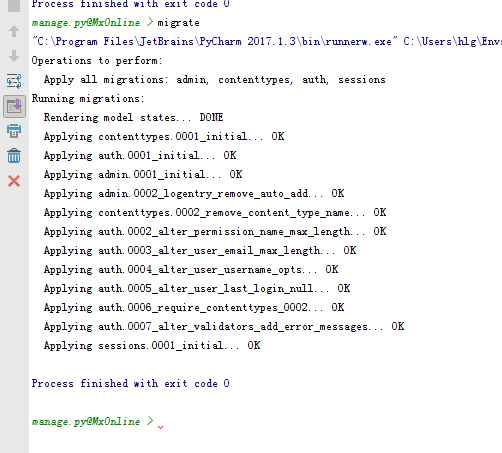Screen dimensions: 502x453
Task: Toggle Use Soft Wraps icon
Action: point(14,81)
